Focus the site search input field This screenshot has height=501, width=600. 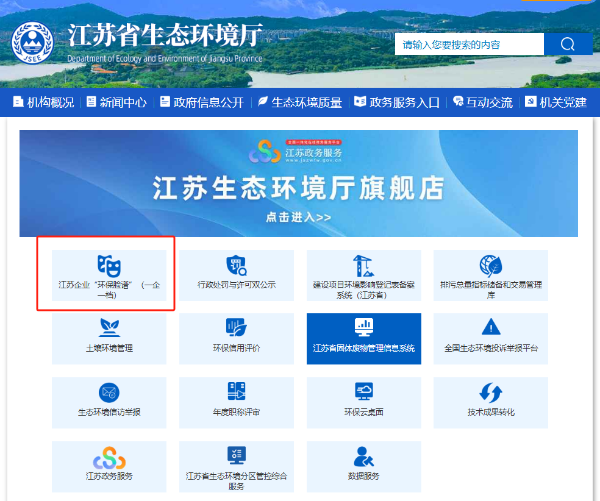pos(469,44)
